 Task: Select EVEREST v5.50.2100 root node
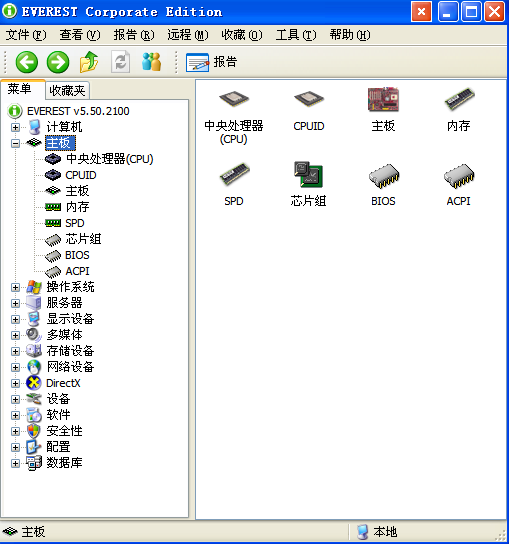pos(78,111)
